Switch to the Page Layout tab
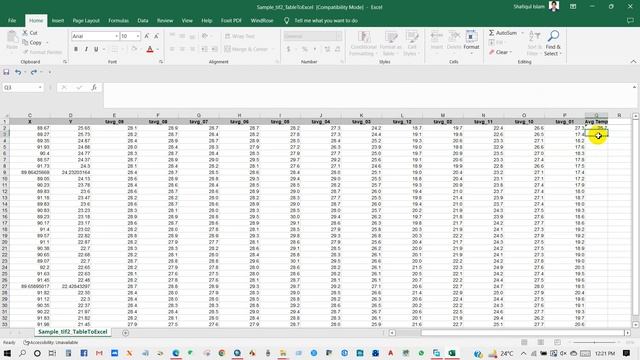Viewport: 640px width, 360px height. click(x=86, y=20)
